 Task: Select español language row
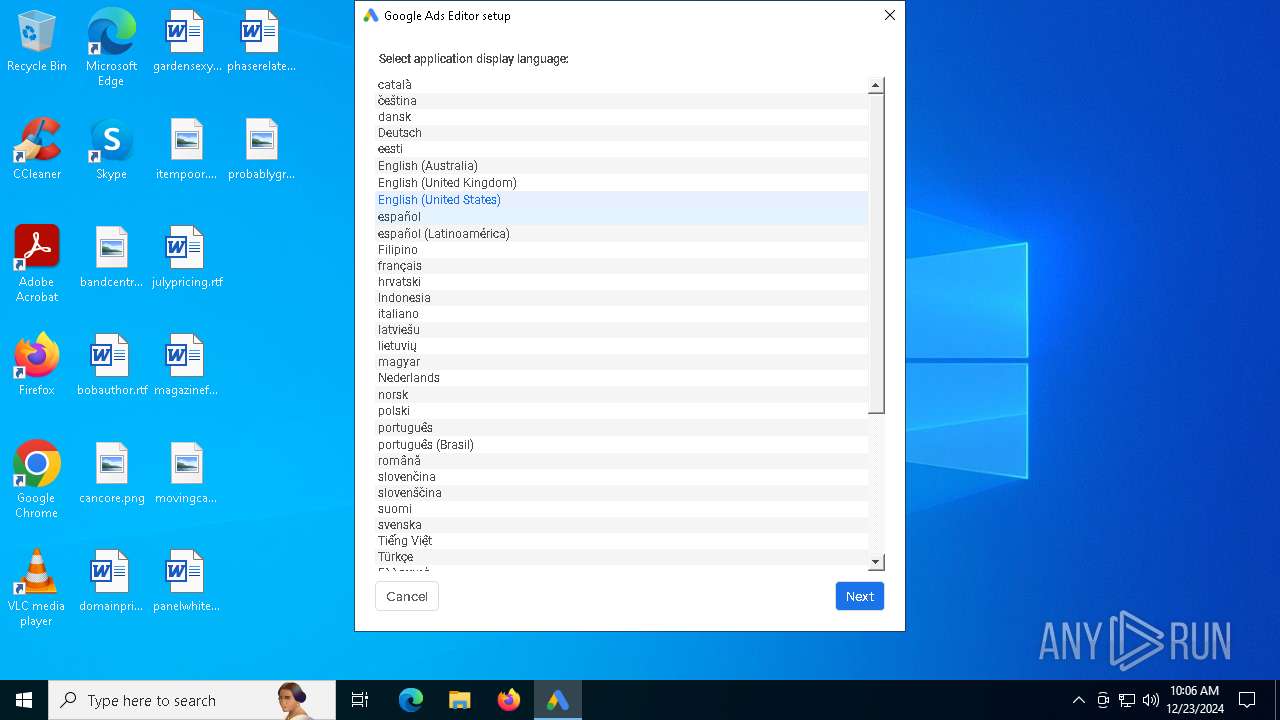(622, 217)
